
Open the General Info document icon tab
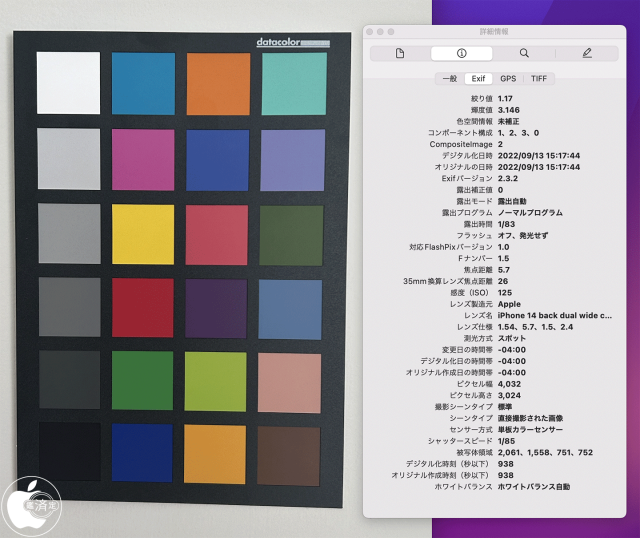click(400, 53)
